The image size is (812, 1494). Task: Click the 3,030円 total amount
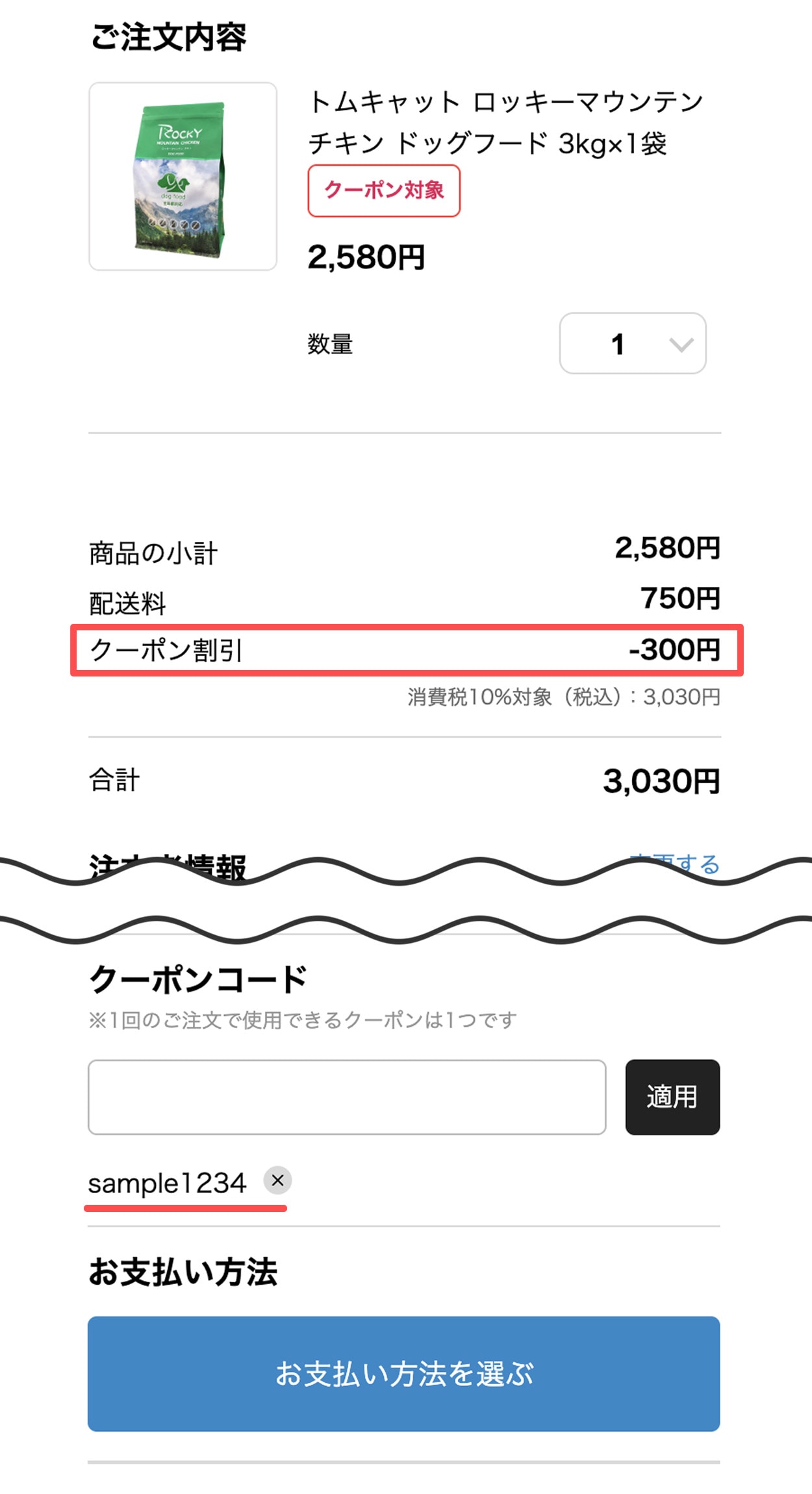661,781
